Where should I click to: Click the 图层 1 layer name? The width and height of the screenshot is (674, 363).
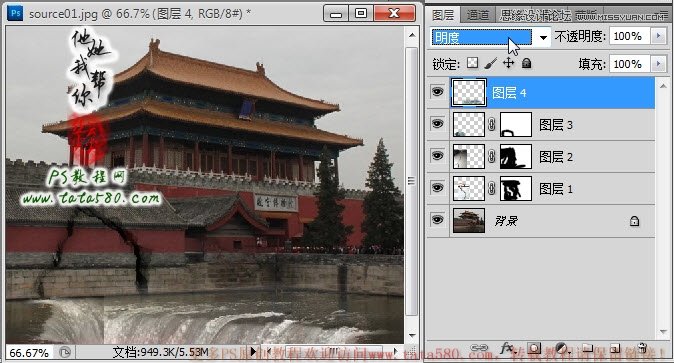click(556, 188)
